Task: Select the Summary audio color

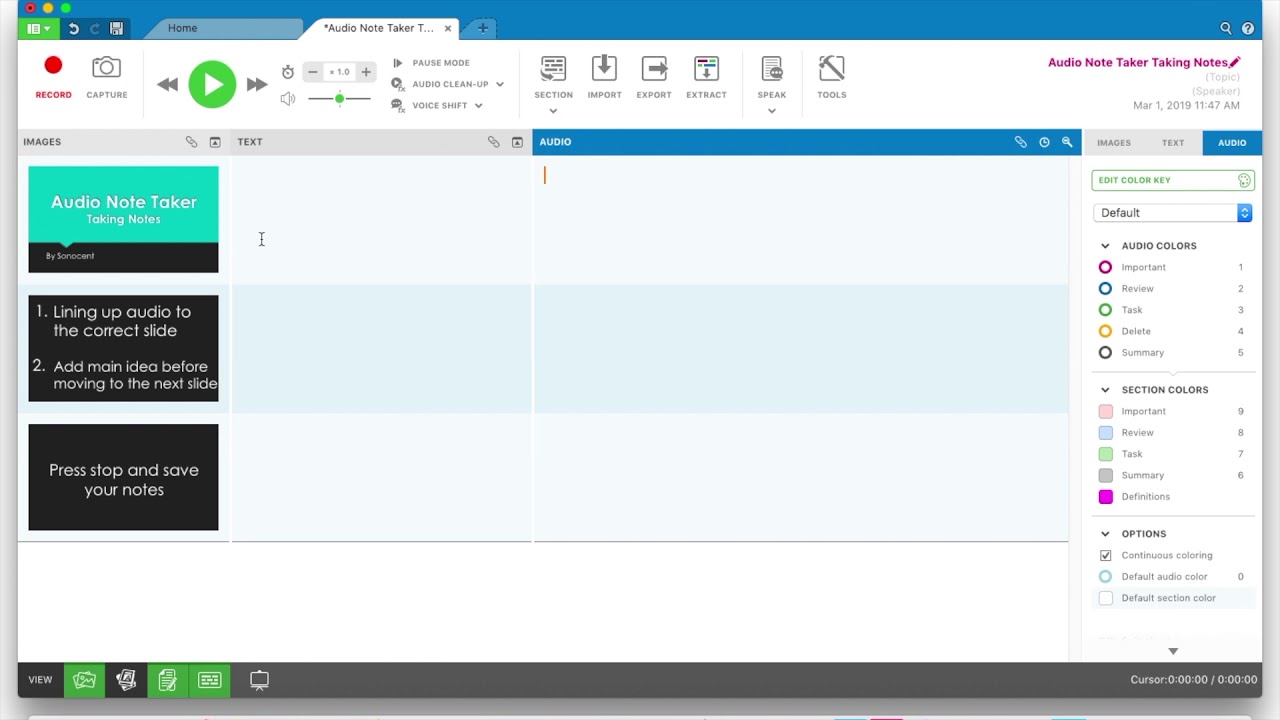Action: pos(1105,352)
